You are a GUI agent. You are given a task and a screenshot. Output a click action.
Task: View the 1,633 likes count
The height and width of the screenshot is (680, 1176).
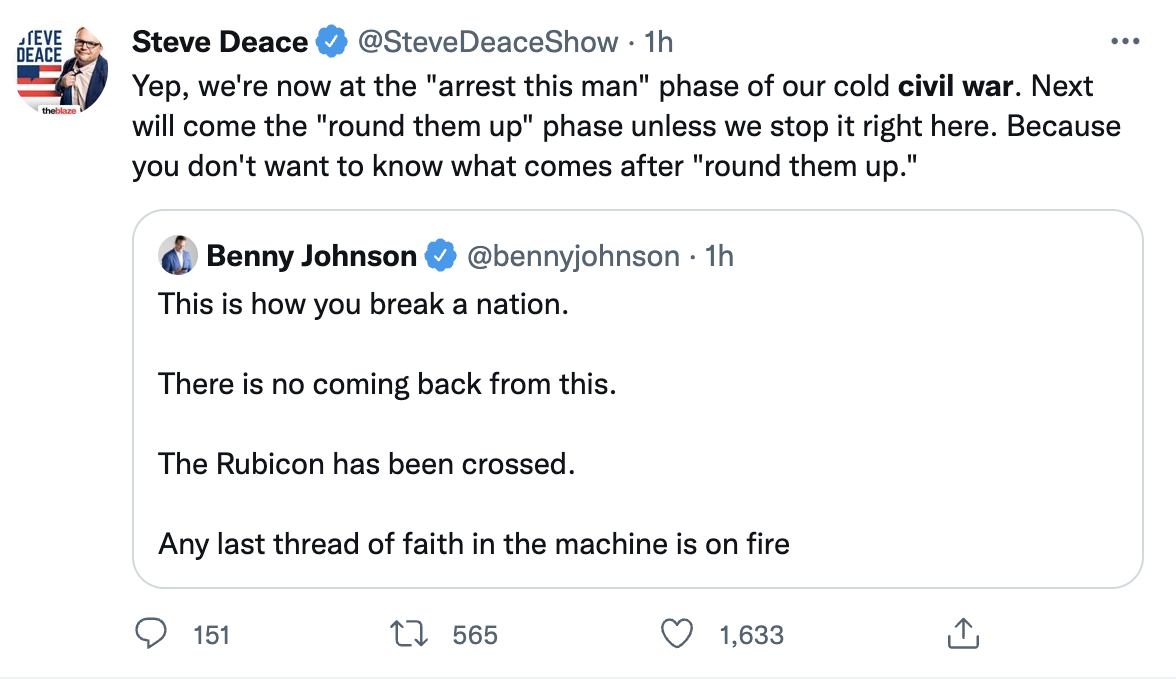click(751, 635)
